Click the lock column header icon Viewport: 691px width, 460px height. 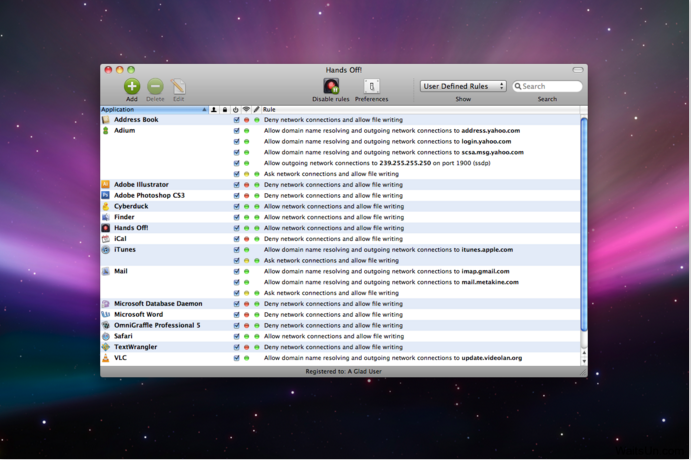tap(225, 110)
